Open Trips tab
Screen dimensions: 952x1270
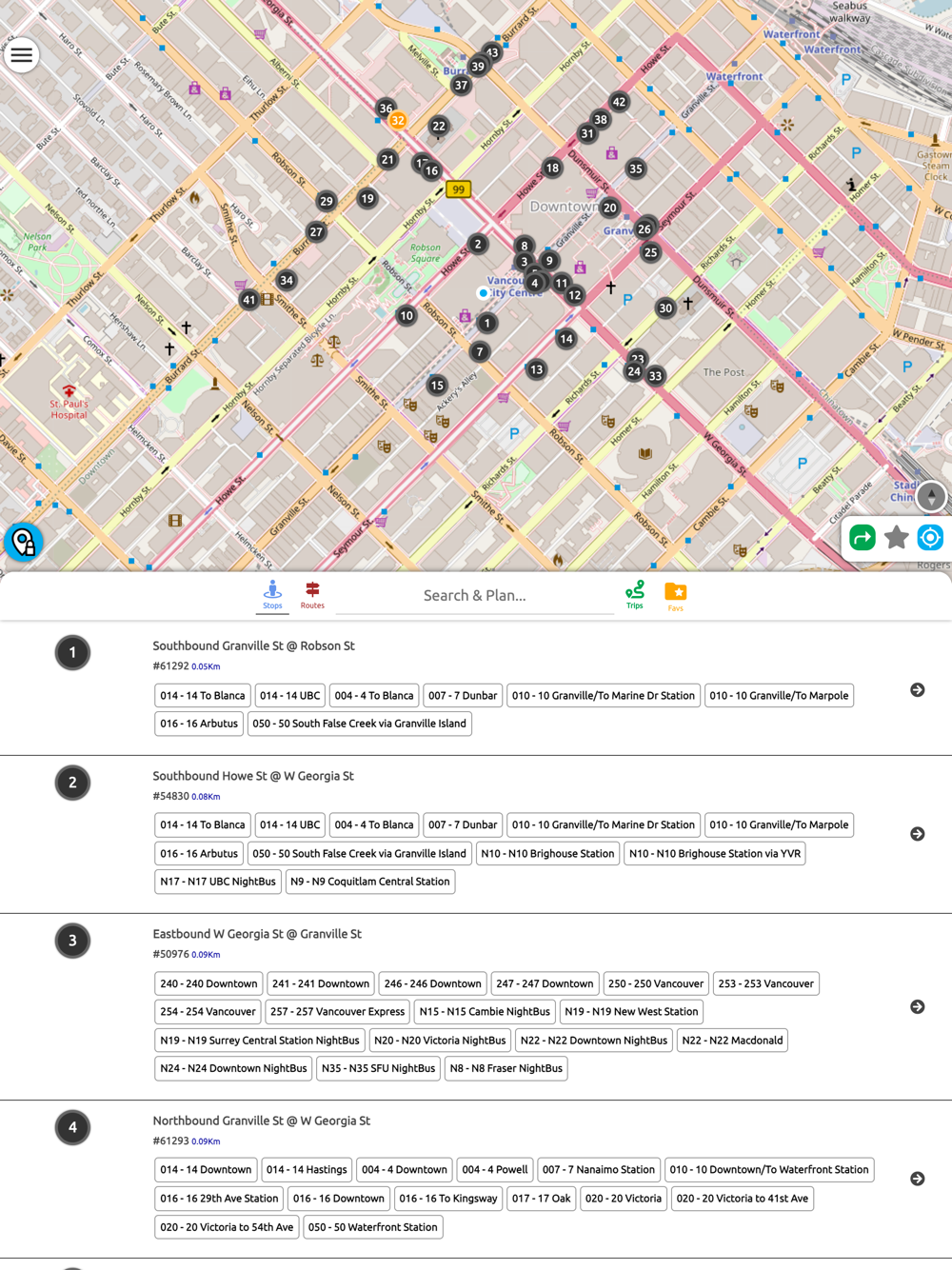click(x=635, y=595)
